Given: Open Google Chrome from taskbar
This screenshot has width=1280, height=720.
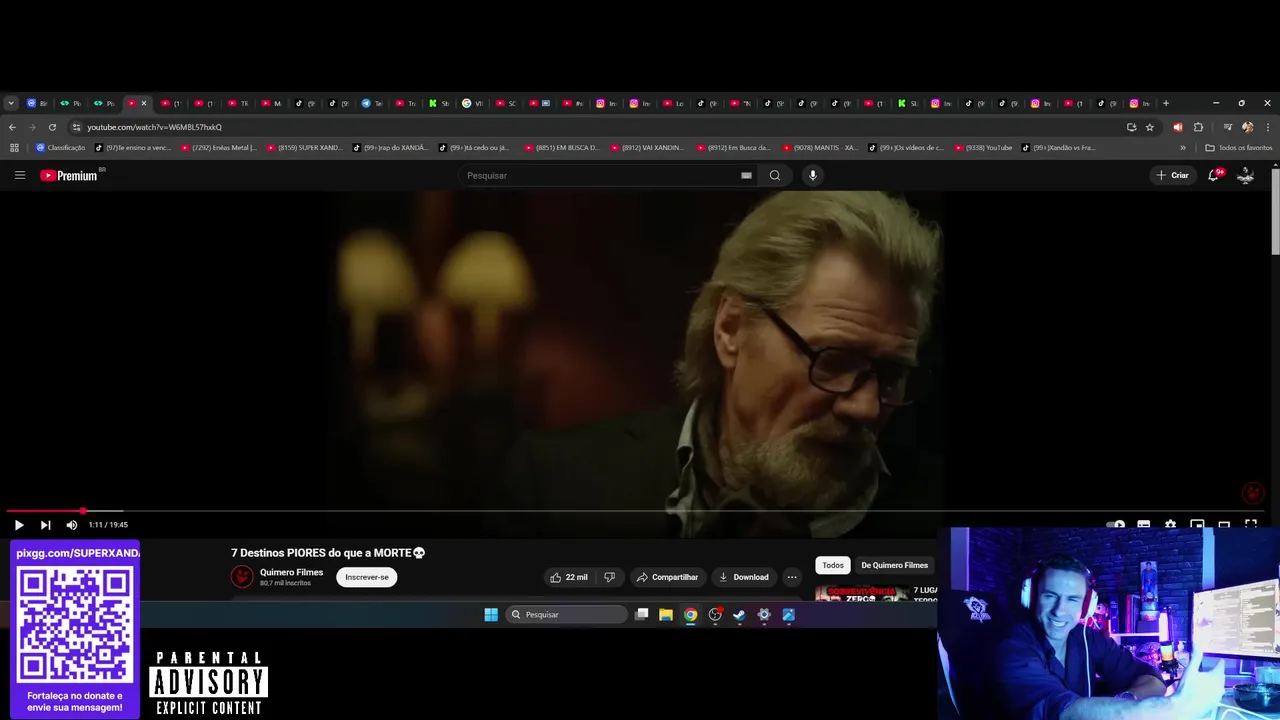Looking at the screenshot, I should pyautogui.click(x=690, y=615).
